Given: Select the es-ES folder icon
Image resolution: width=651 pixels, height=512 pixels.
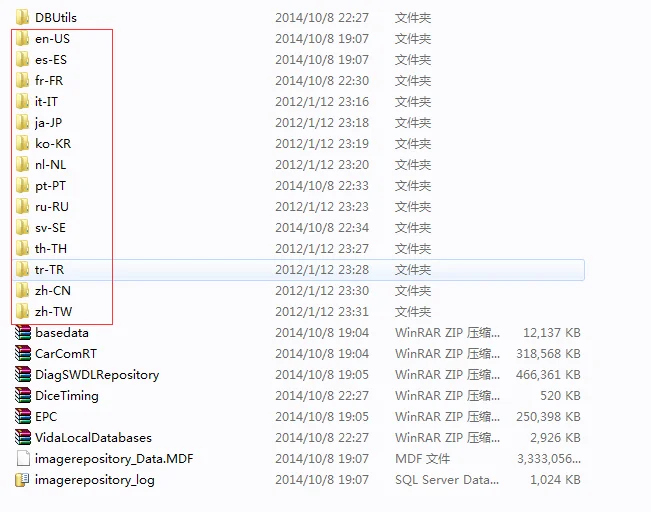Looking at the screenshot, I should pos(22,59).
